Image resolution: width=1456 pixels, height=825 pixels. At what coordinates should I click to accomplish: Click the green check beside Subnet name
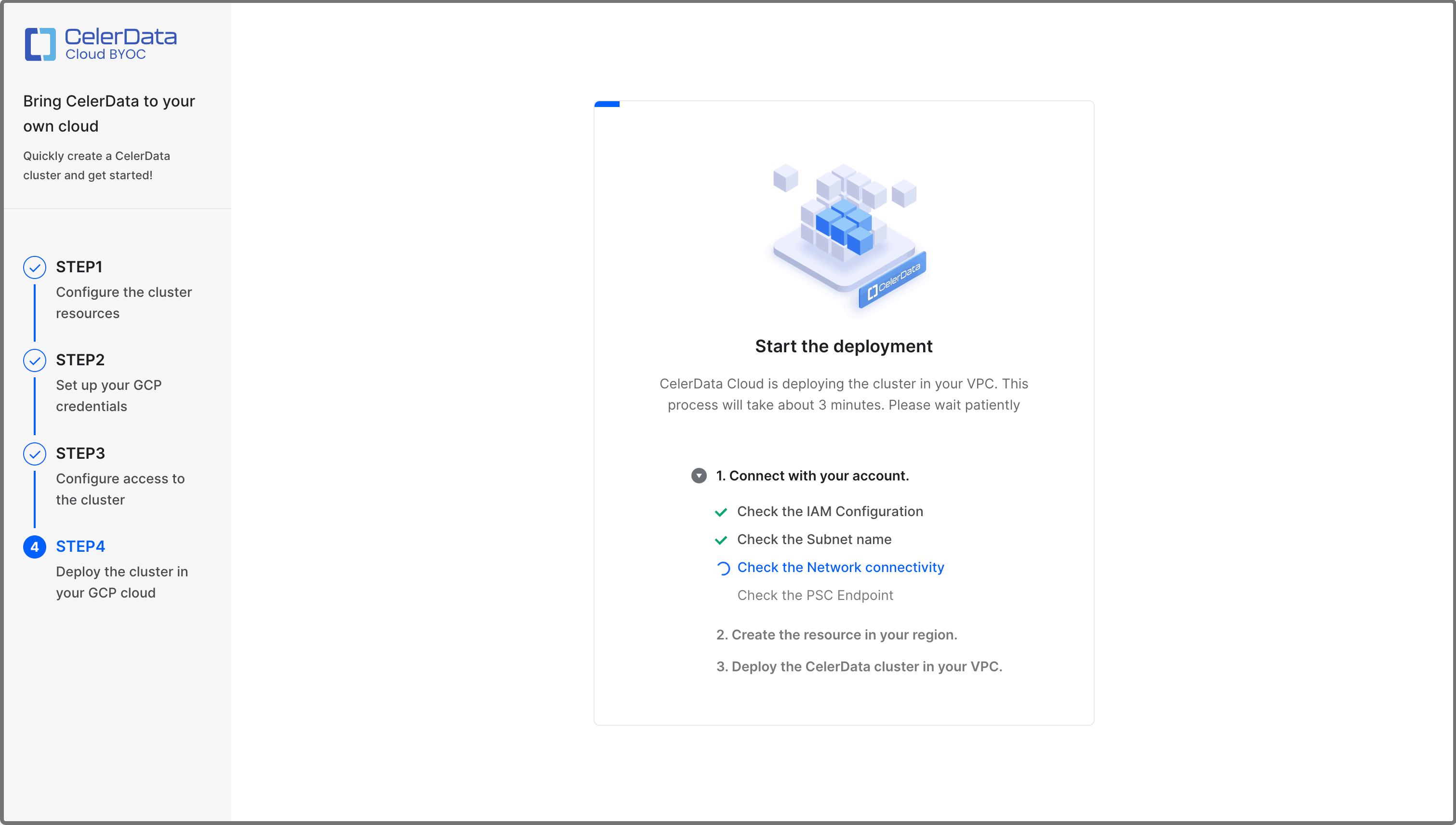pyautogui.click(x=722, y=540)
